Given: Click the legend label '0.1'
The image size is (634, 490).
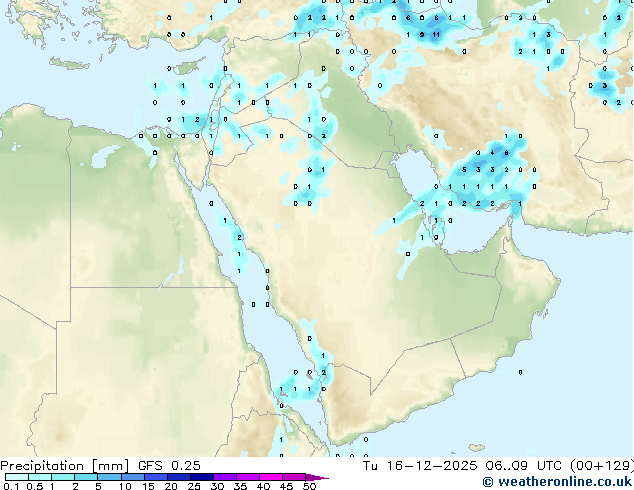Looking at the screenshot, I should click(x=11, y=486).
